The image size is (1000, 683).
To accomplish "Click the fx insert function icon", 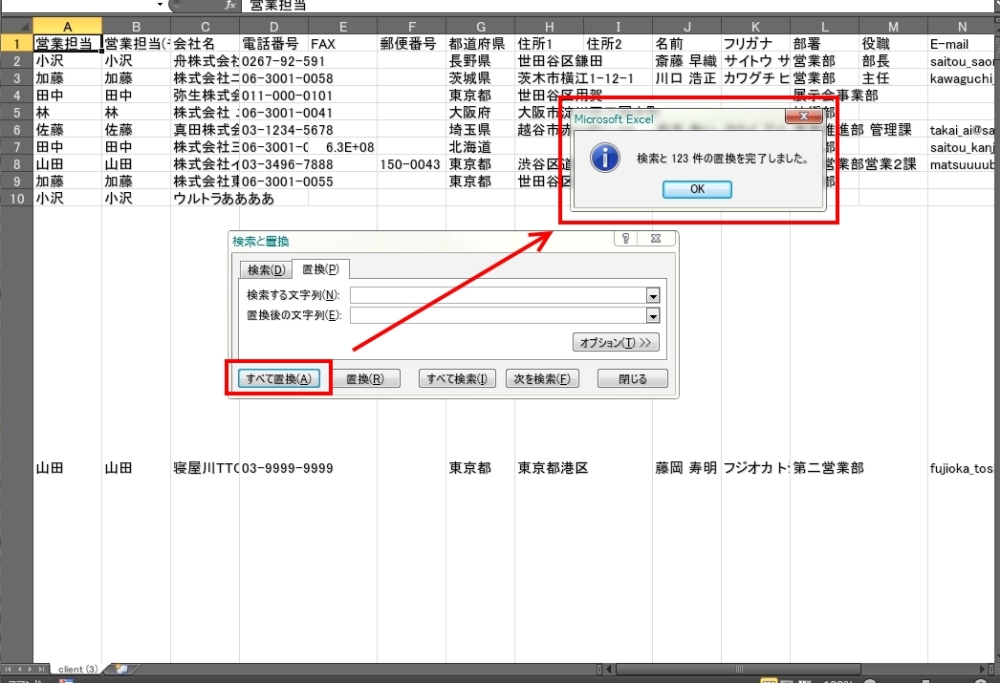I will pos(230,5).
